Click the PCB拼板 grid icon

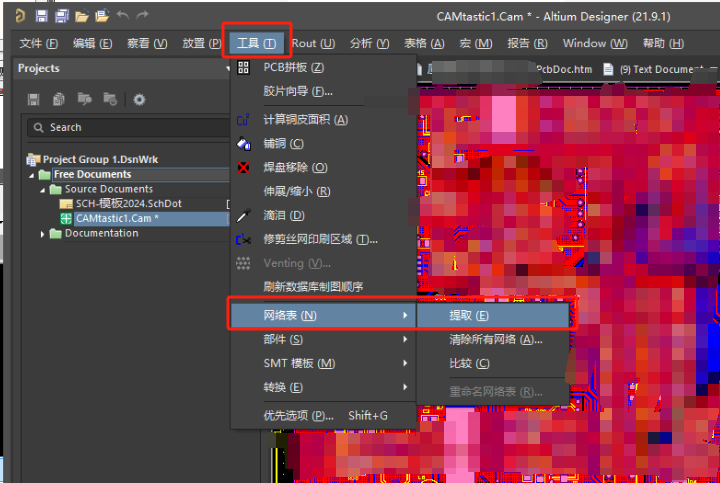click(x=243, y=67)
